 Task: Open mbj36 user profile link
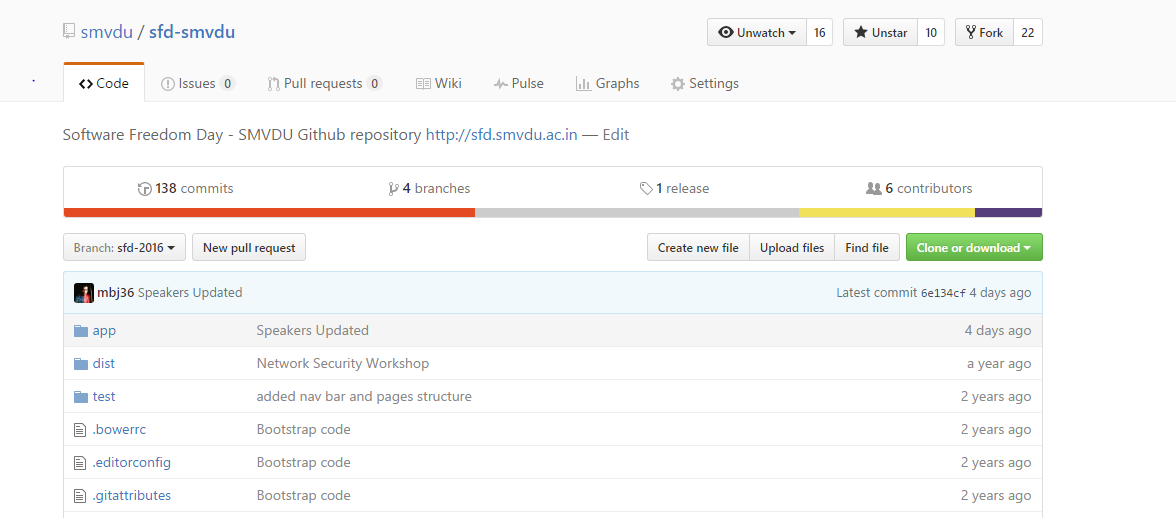point(116,293)
